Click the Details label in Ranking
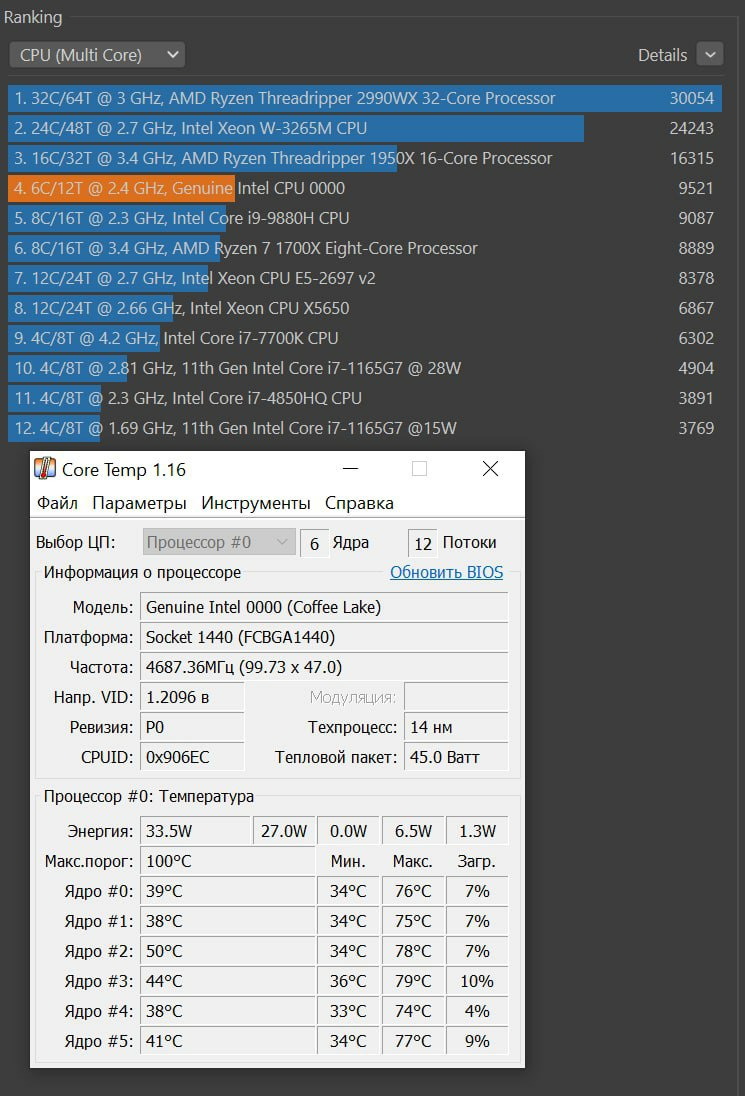 [x=662, y=55]
